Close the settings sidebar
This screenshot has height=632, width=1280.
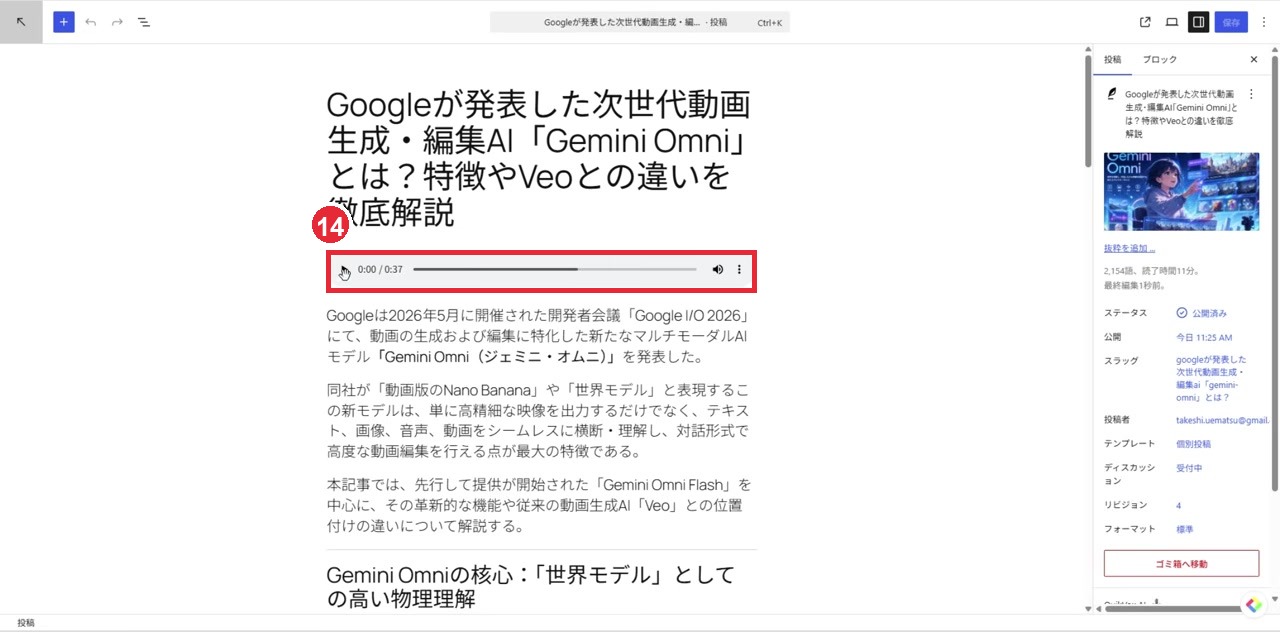(x=1254, y=60)
